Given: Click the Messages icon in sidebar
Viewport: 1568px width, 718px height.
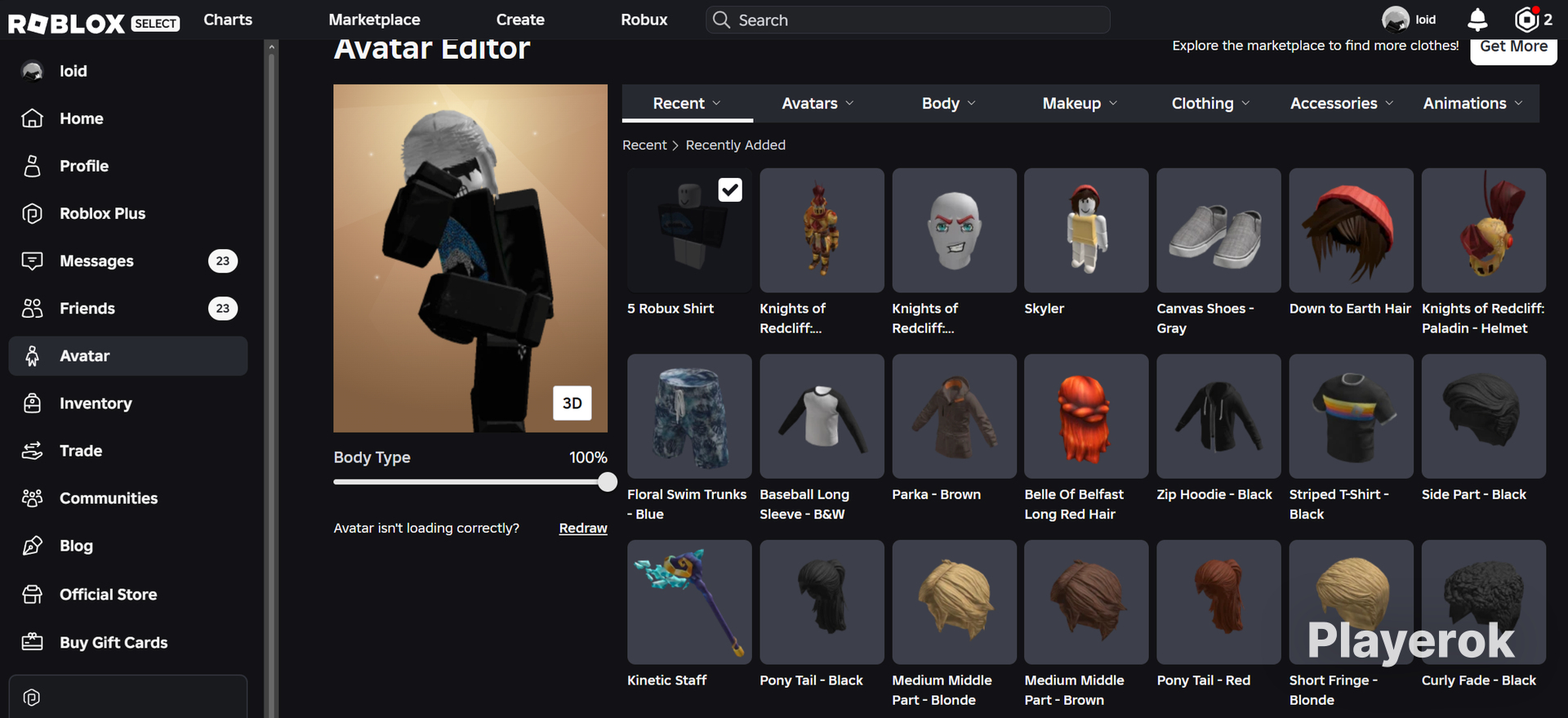Looking at the screenshot, I should 32,261.
